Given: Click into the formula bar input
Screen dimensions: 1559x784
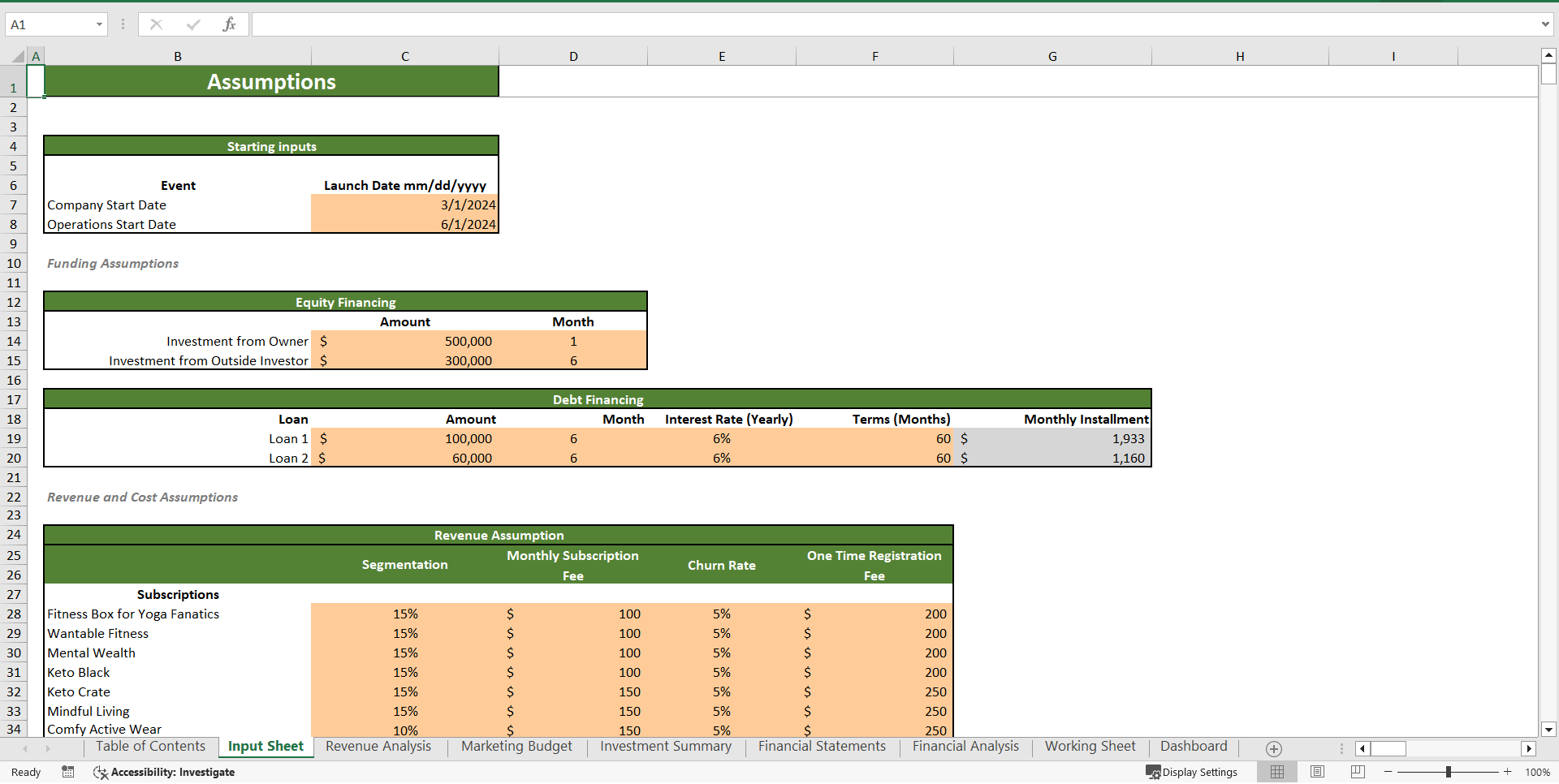Looking at the screenshot, I should pos(893,24).
